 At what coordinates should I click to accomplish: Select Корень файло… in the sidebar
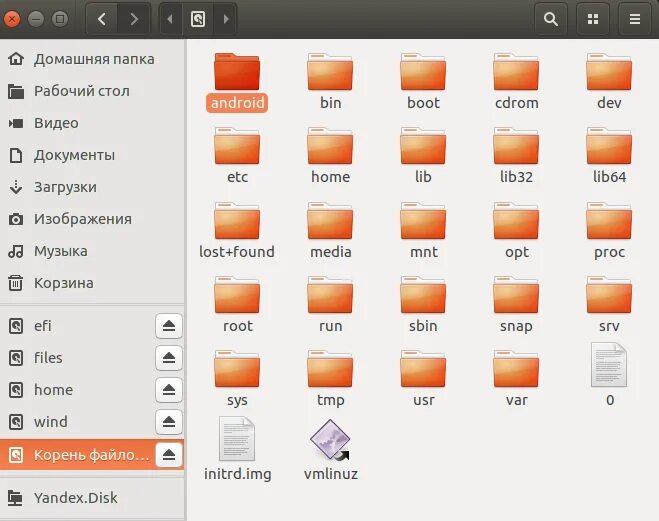[x=76, y=455]
